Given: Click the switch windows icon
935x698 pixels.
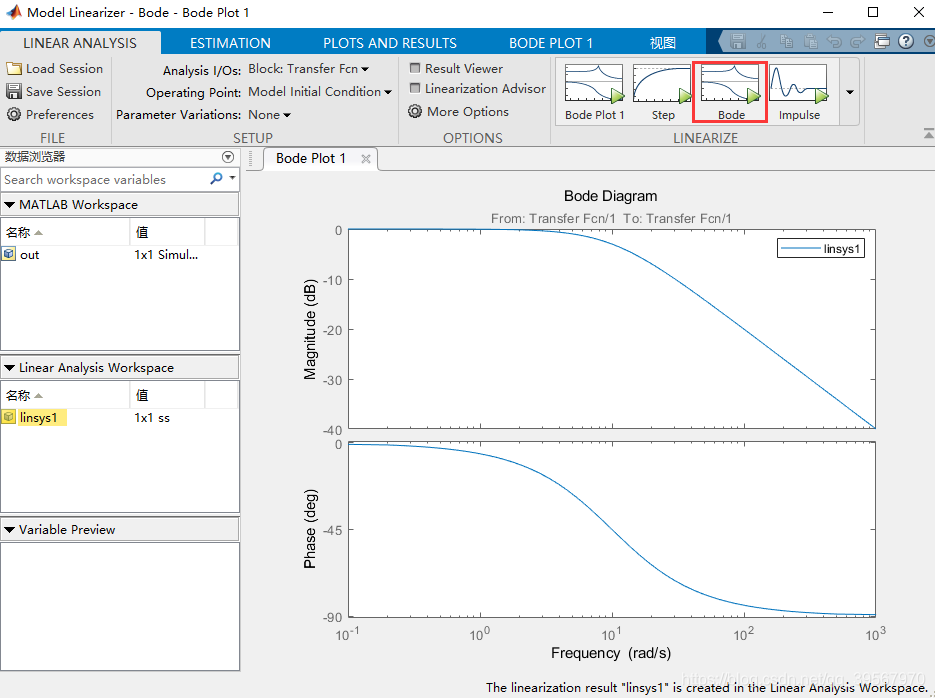Looking at the screenshot, I should click(x=882, y=42).
